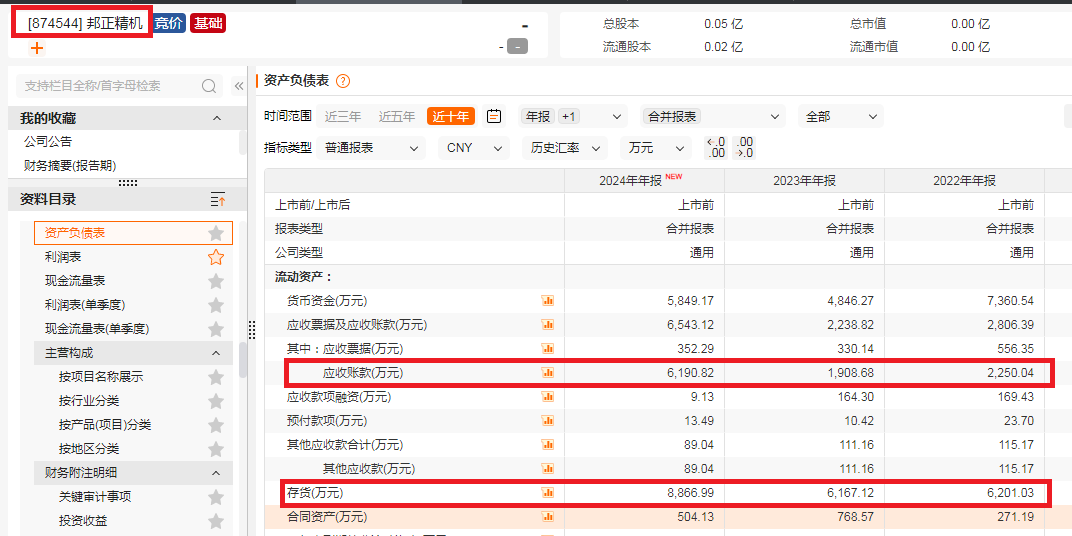The height and width of the screenshot is (536, 1072).
Task: Open 投资收益 in the sidebar
Action: tap(83, 521)
